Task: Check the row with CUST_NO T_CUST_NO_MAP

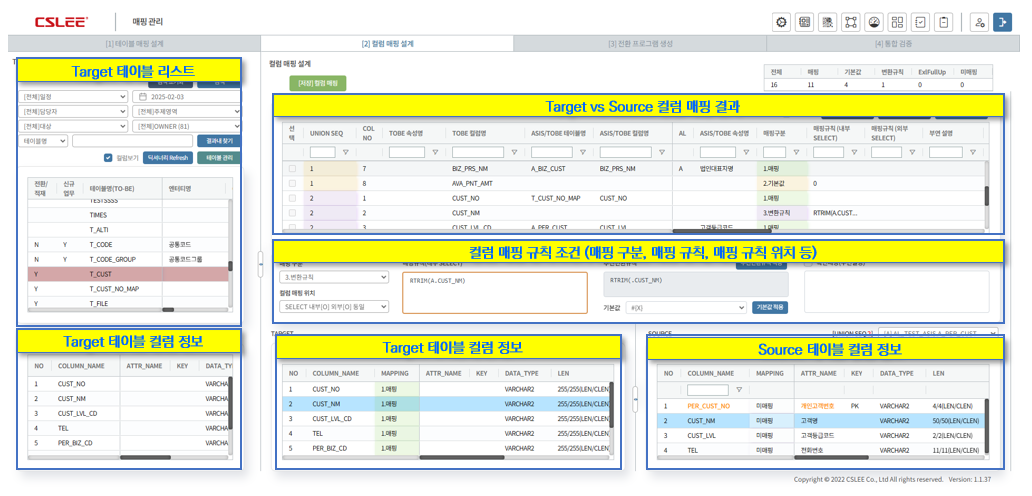Action: 292,198
